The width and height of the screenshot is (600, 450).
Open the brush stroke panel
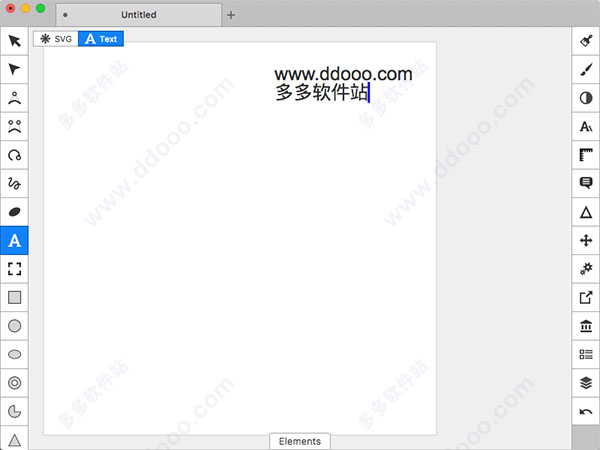click(x=585, y=69)
